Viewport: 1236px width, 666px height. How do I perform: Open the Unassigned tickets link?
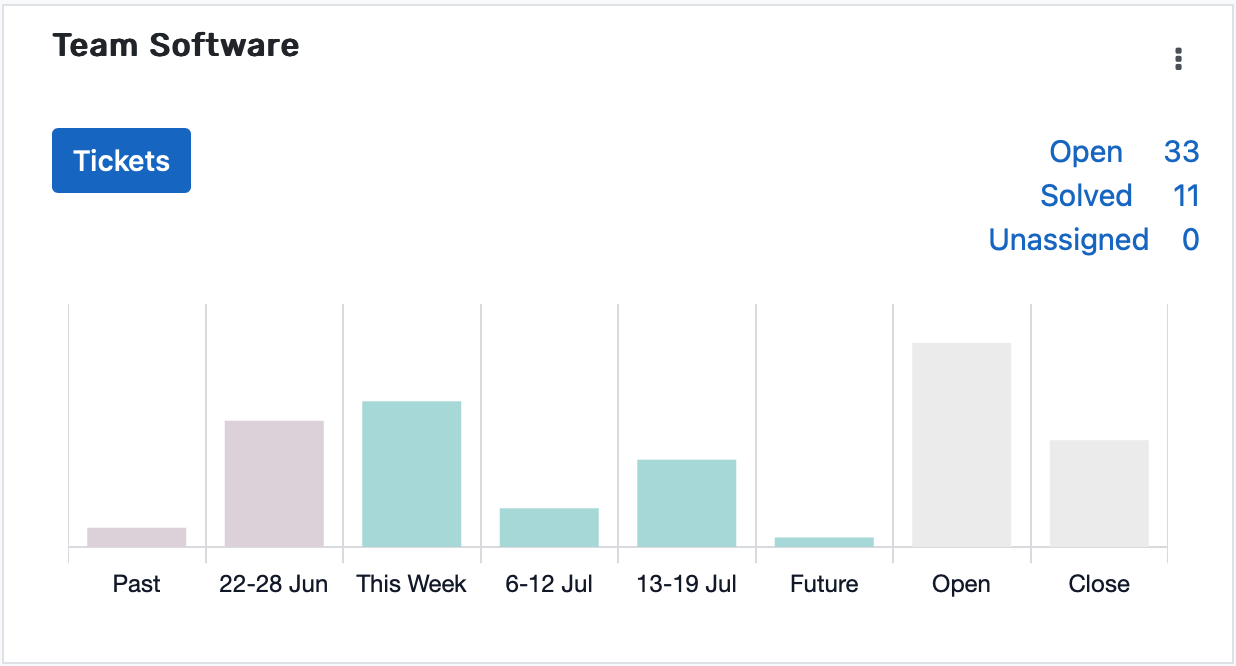coord(1068,240)
